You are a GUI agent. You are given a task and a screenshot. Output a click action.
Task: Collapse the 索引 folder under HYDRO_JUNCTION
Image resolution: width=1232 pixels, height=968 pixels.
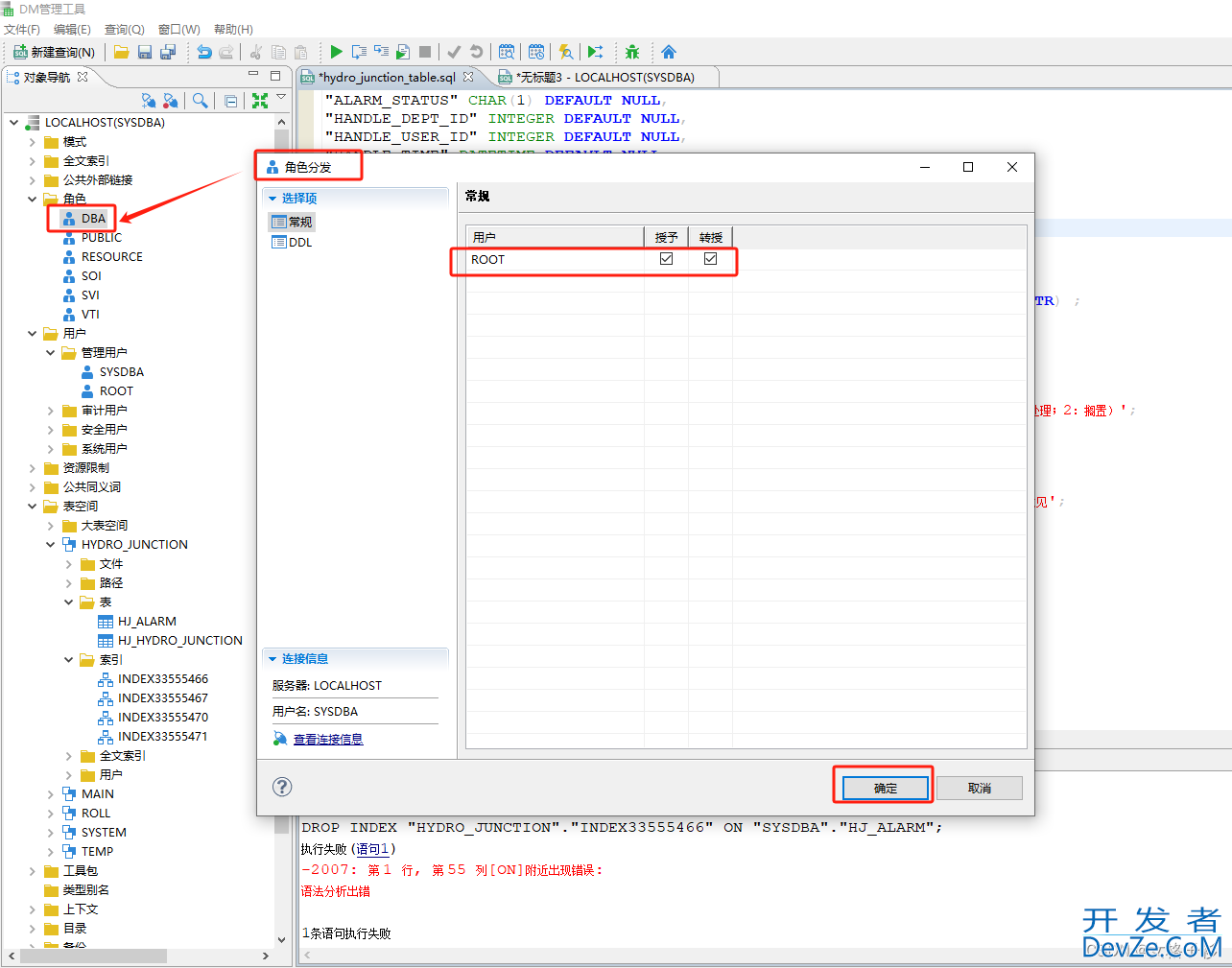point(68,660)
